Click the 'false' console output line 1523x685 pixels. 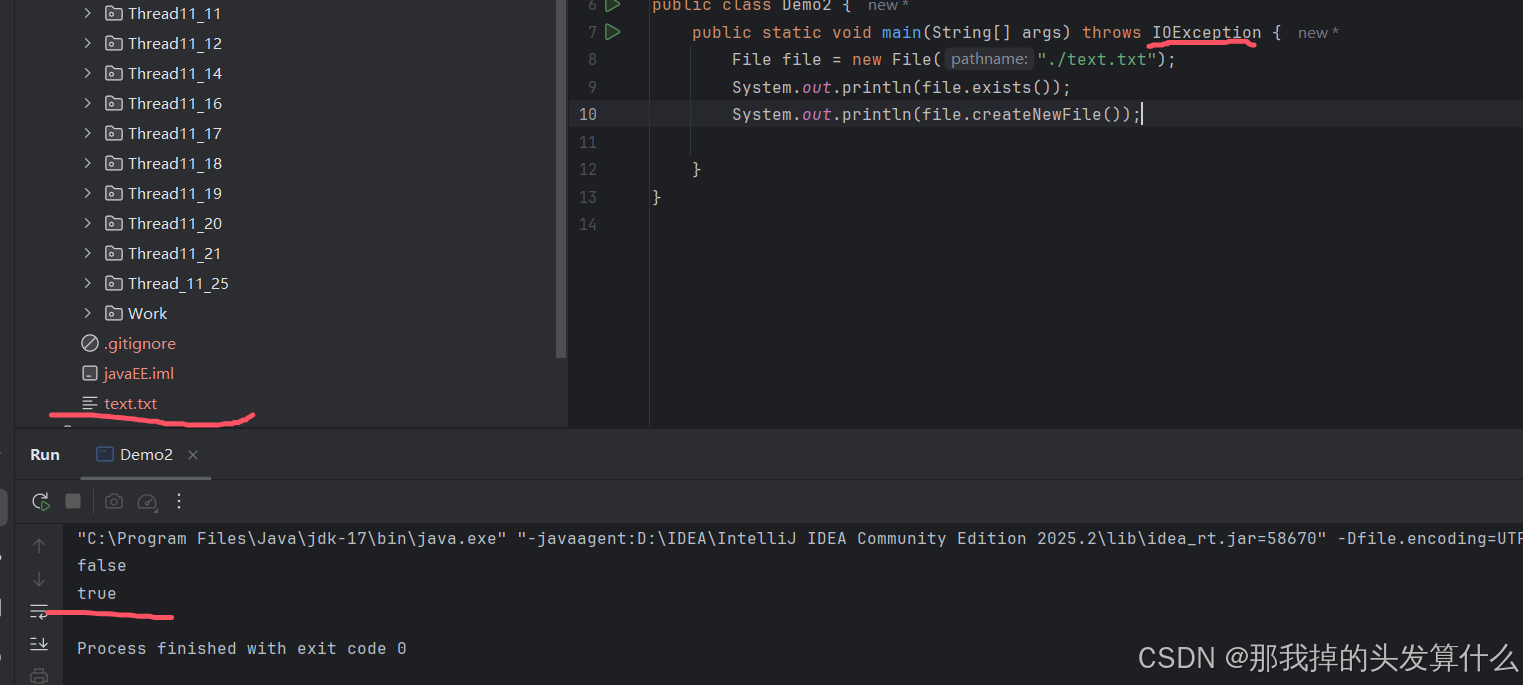102,566
